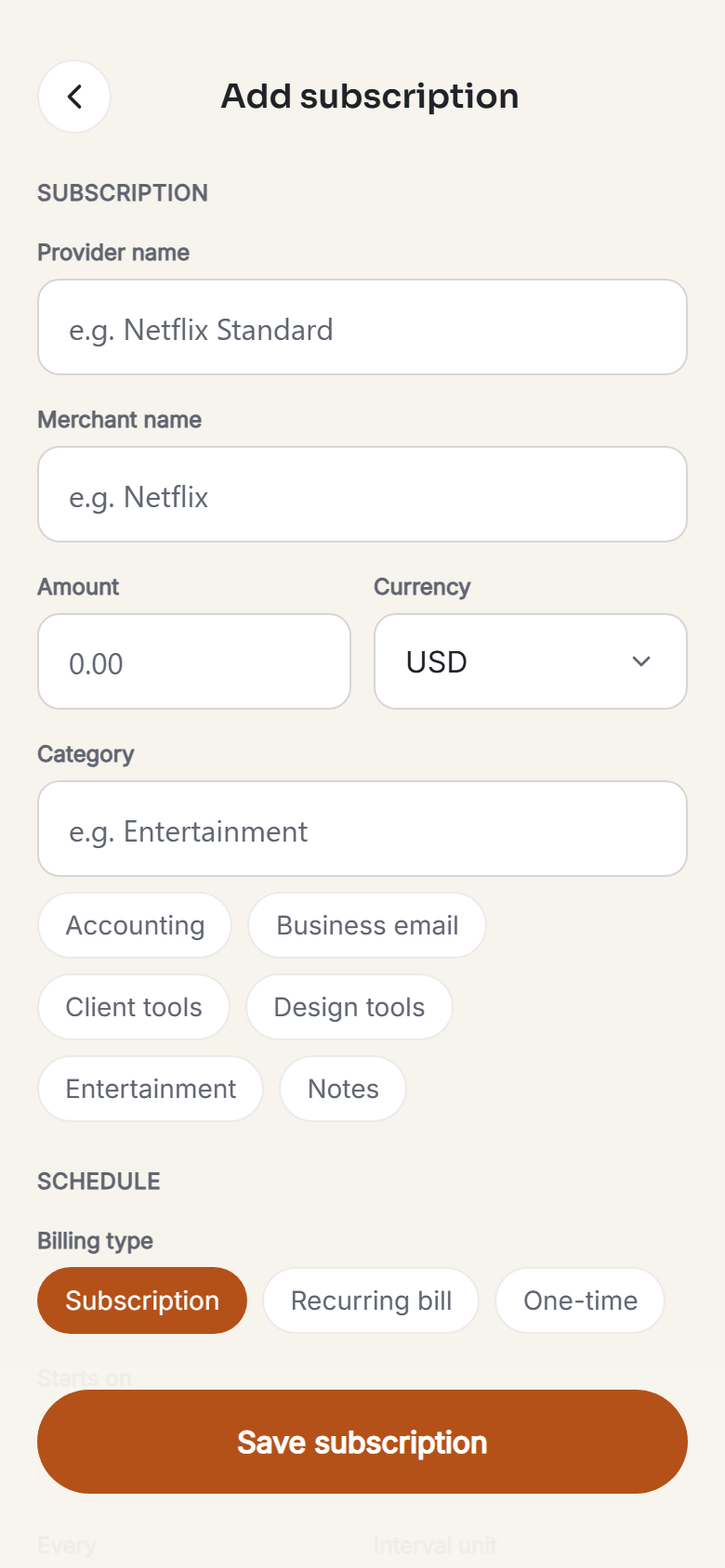Select the Notes category chip
Screen dimensions: 725x1568
pyautogui.click(x=343, y=1089)
